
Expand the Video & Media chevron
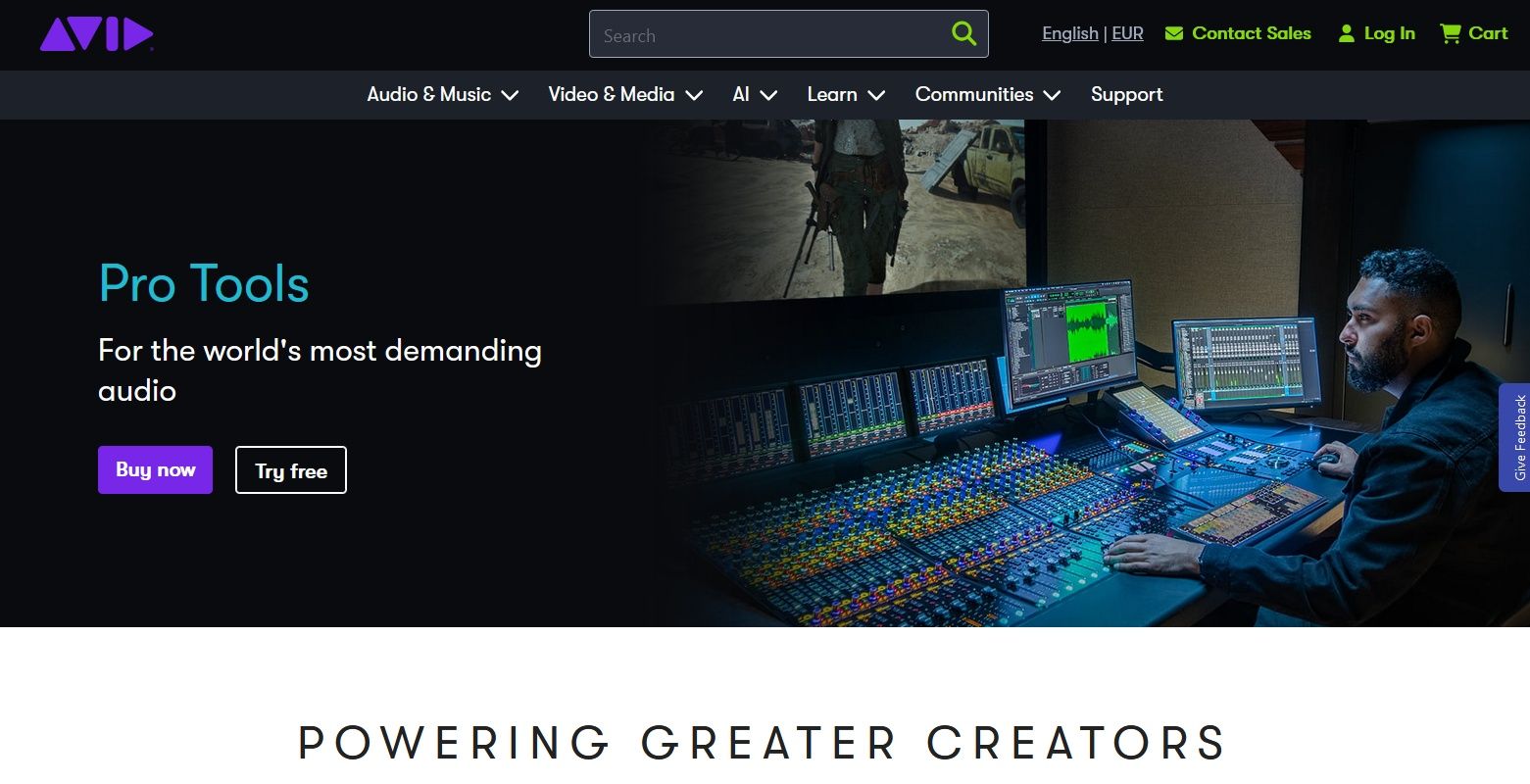click(694, 95)
